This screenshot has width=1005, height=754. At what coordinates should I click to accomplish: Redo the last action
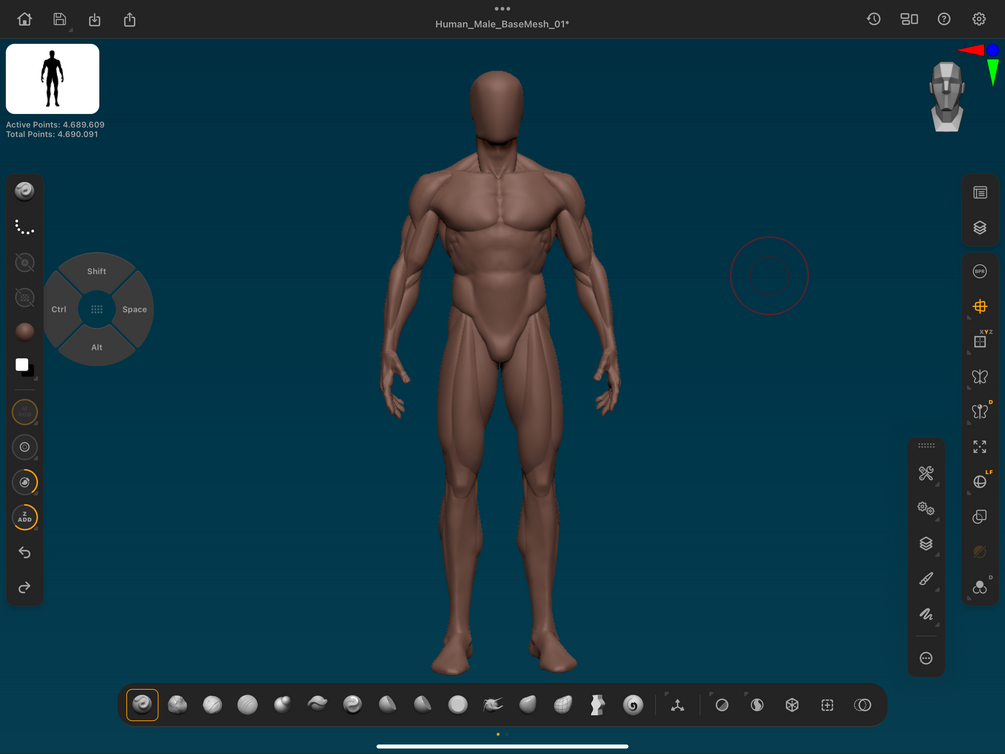pyautogui.click(x=24, y=587)
